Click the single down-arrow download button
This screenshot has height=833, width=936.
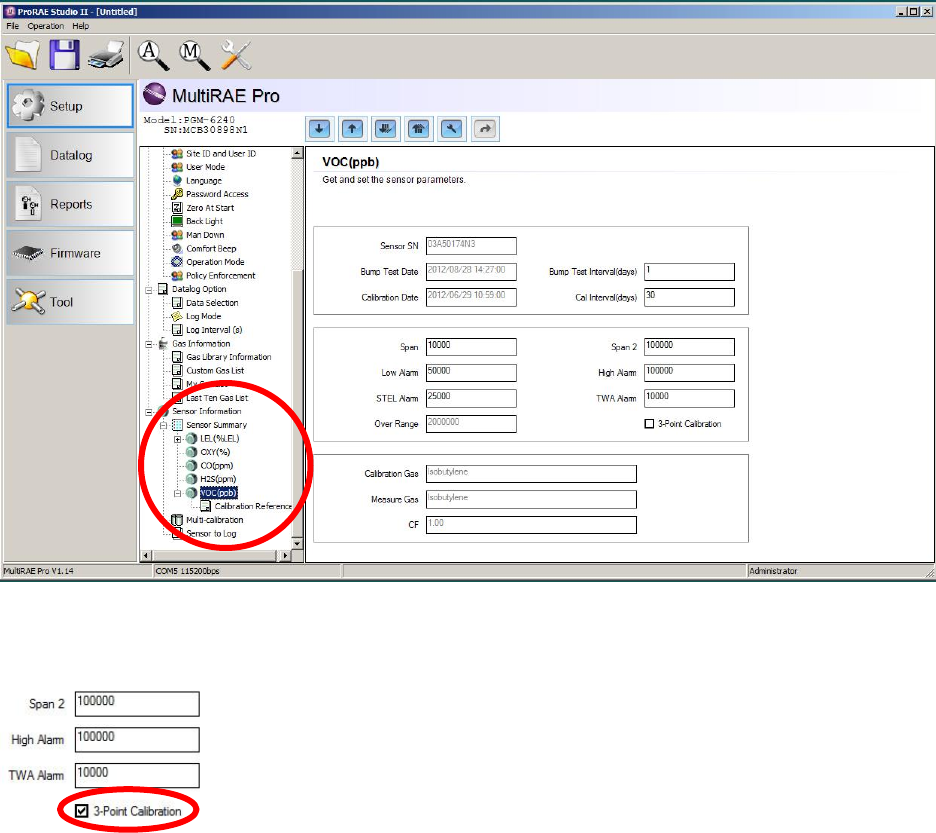tap(319, 129)
